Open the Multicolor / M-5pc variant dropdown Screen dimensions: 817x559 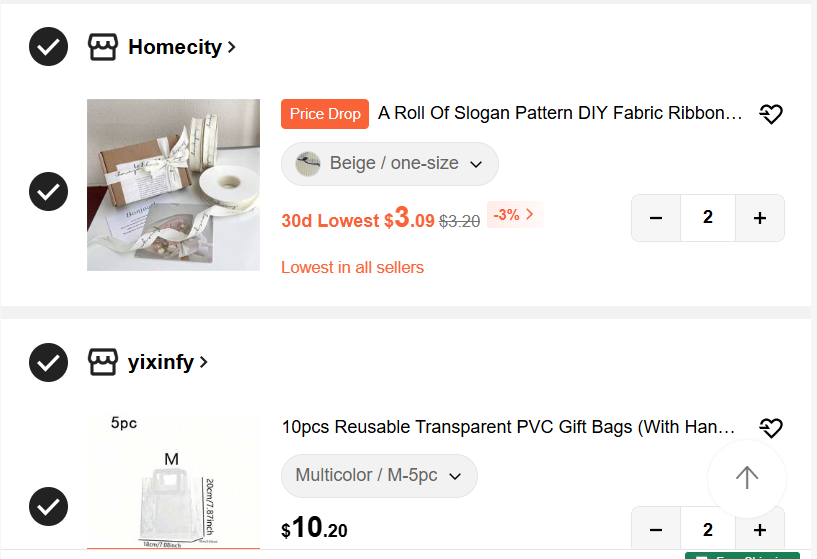(x=379, y=476)
